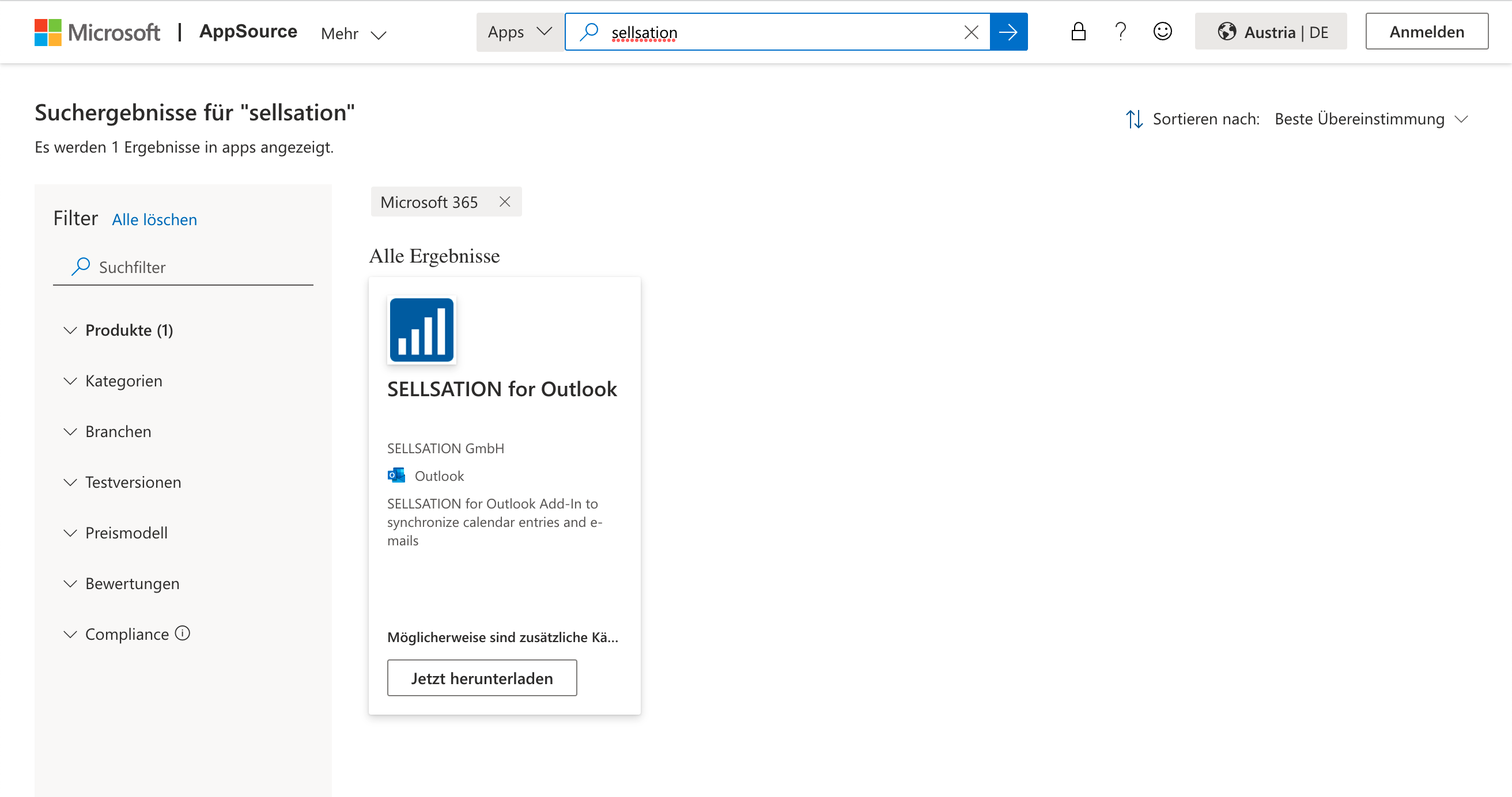The height and width of the screenshot is (797, 1512).
Task: Click the Suchfilter input field
Action: (183, 267)
